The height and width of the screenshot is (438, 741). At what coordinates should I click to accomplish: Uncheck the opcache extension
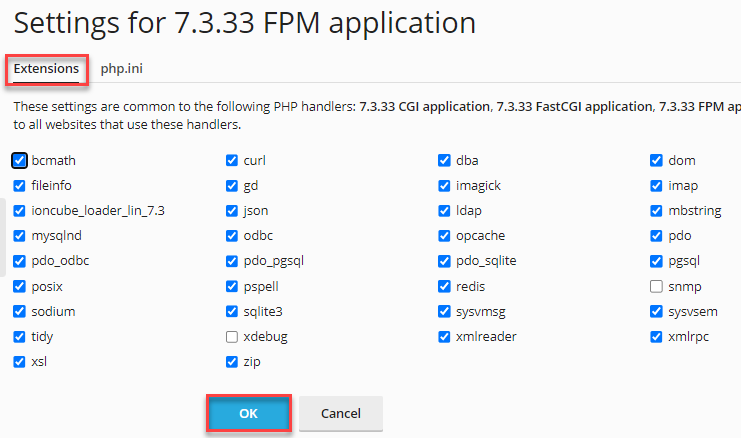point(444,236)
